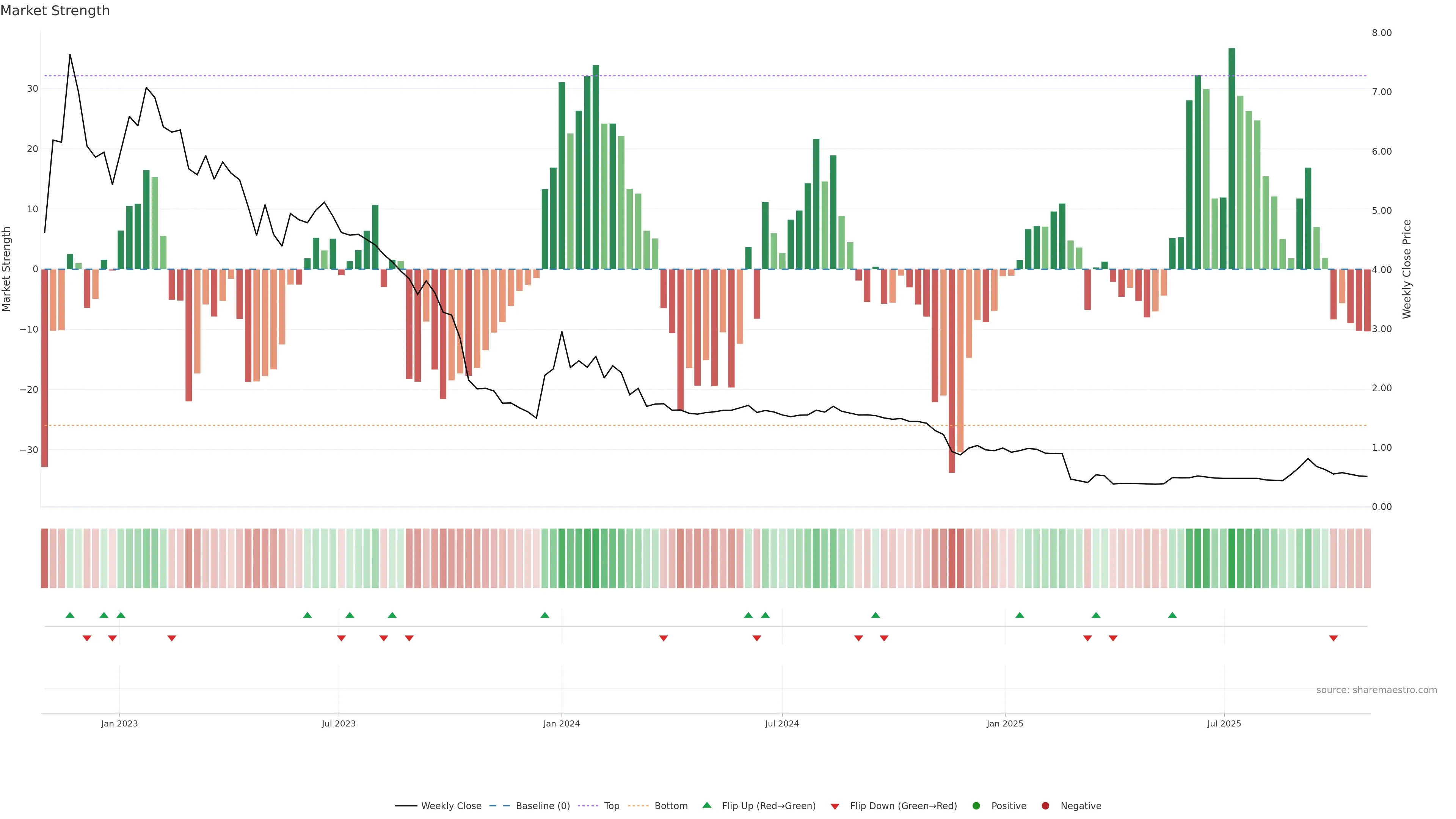Click the source: sharemaestro.com text
This screenshot has width=1456, height=819.
[x=1376, y=690]
